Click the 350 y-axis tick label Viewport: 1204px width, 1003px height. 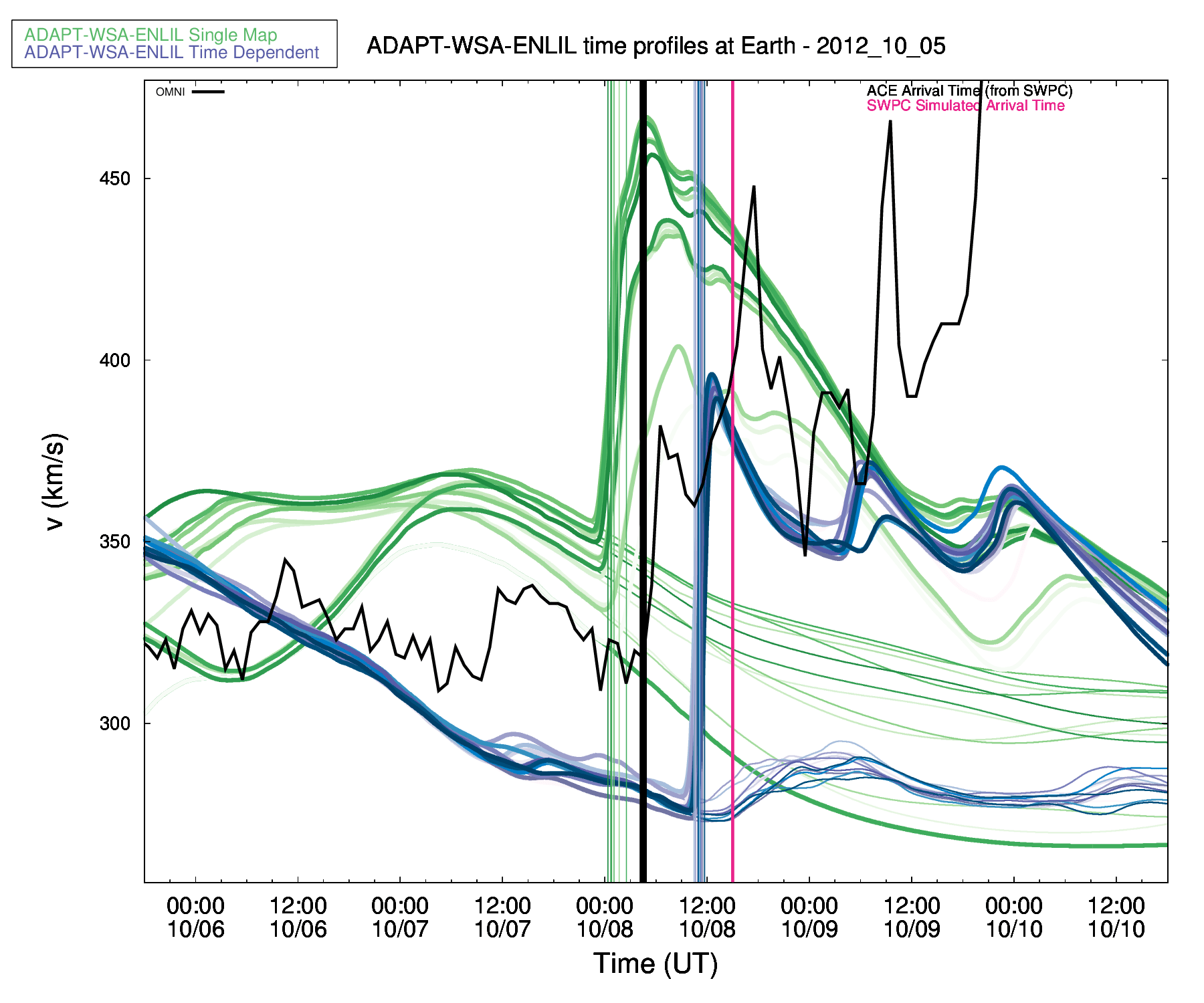click(x=115, y=542)
